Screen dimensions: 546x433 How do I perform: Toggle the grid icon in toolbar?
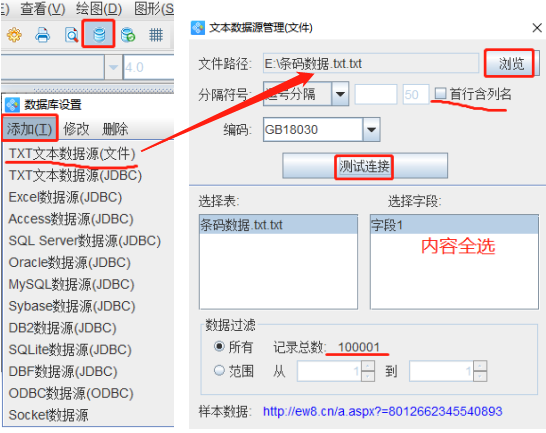156,35
